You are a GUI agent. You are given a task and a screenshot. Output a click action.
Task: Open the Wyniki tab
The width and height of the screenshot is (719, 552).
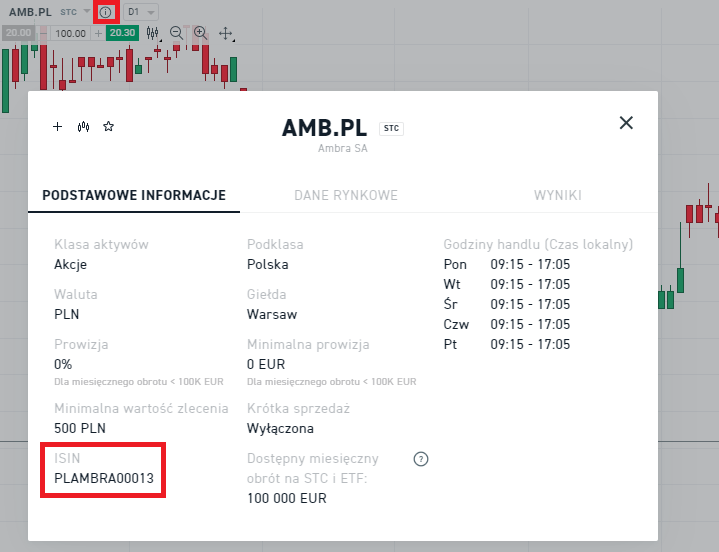click(x=557, y=195)
